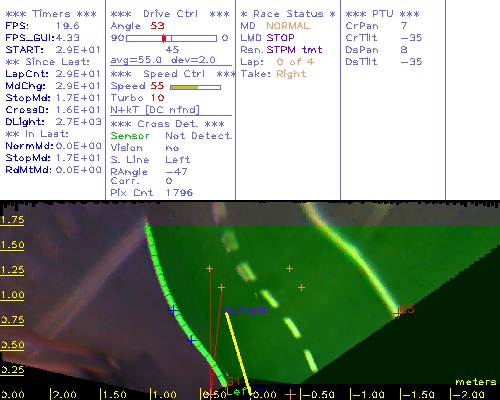500x400 pixels.
Task: Click the N+kT [DC nfnd] status line
Action: coord(155,110)
